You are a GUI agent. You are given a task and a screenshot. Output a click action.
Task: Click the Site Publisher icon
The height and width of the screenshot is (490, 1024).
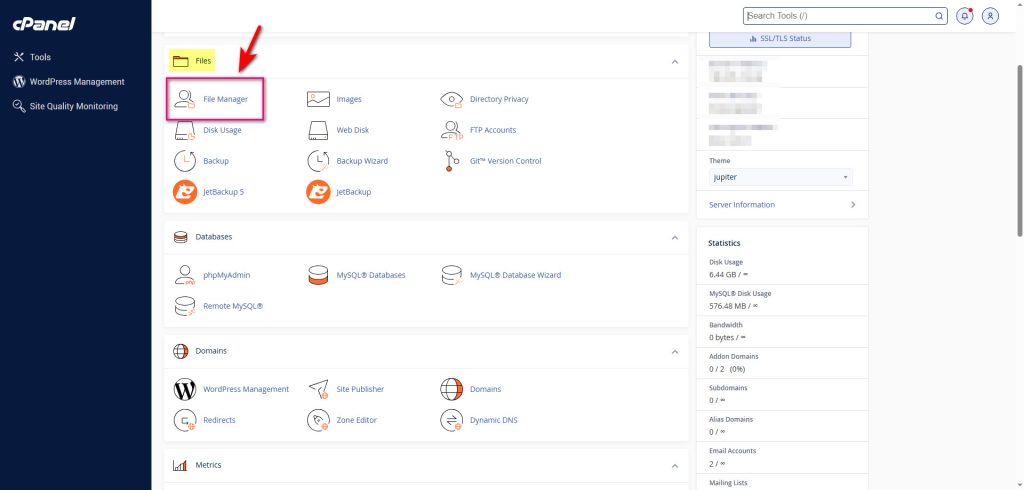[318, 389]
